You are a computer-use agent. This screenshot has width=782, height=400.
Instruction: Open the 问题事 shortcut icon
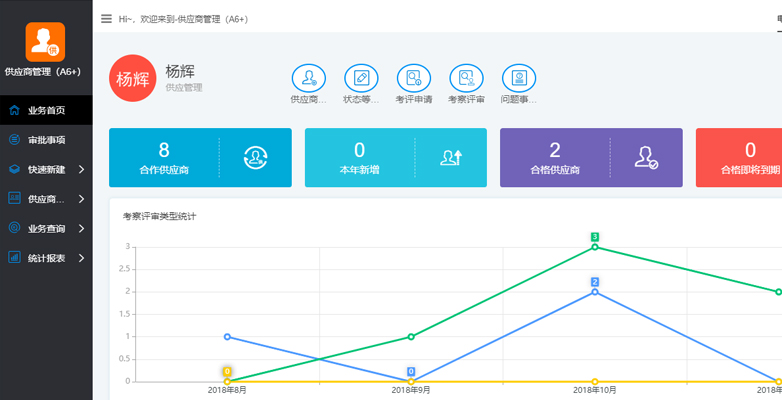click(x=519, y=78)
